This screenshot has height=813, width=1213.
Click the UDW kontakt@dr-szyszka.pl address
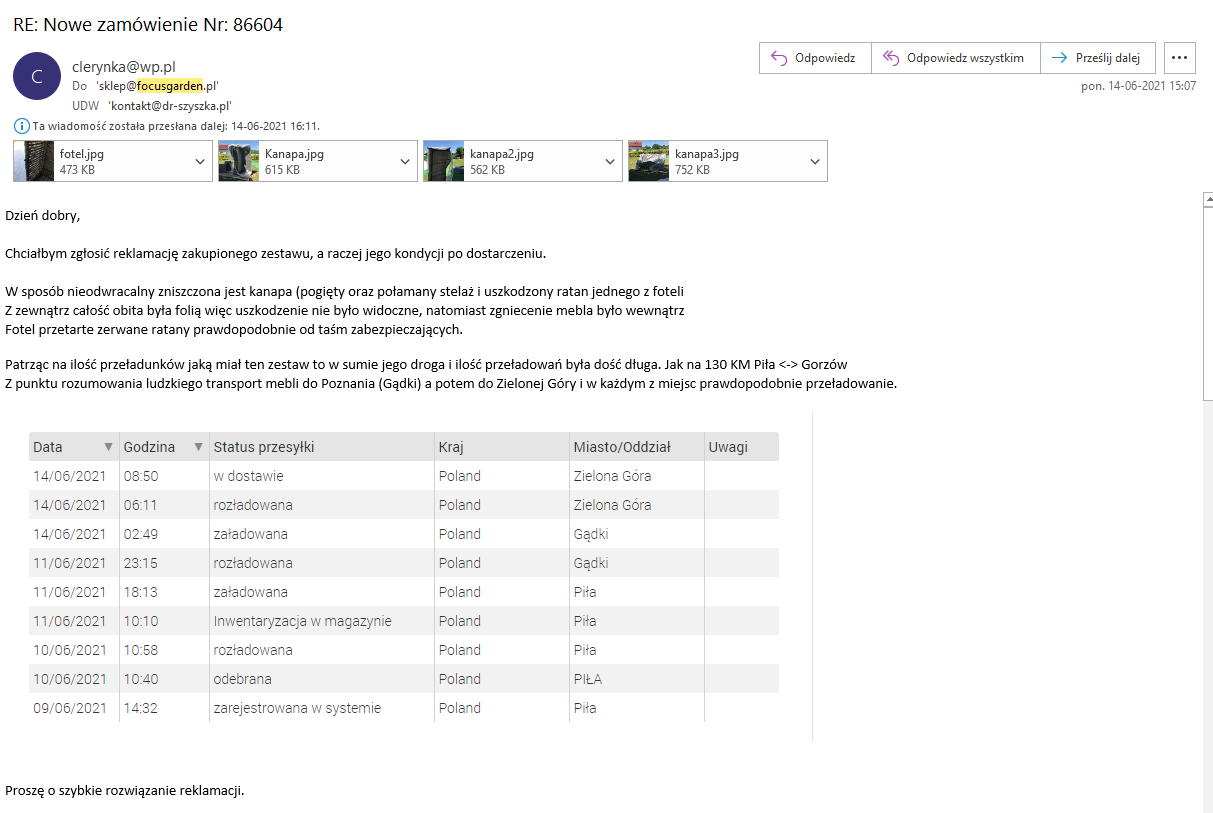coord(170,105)
